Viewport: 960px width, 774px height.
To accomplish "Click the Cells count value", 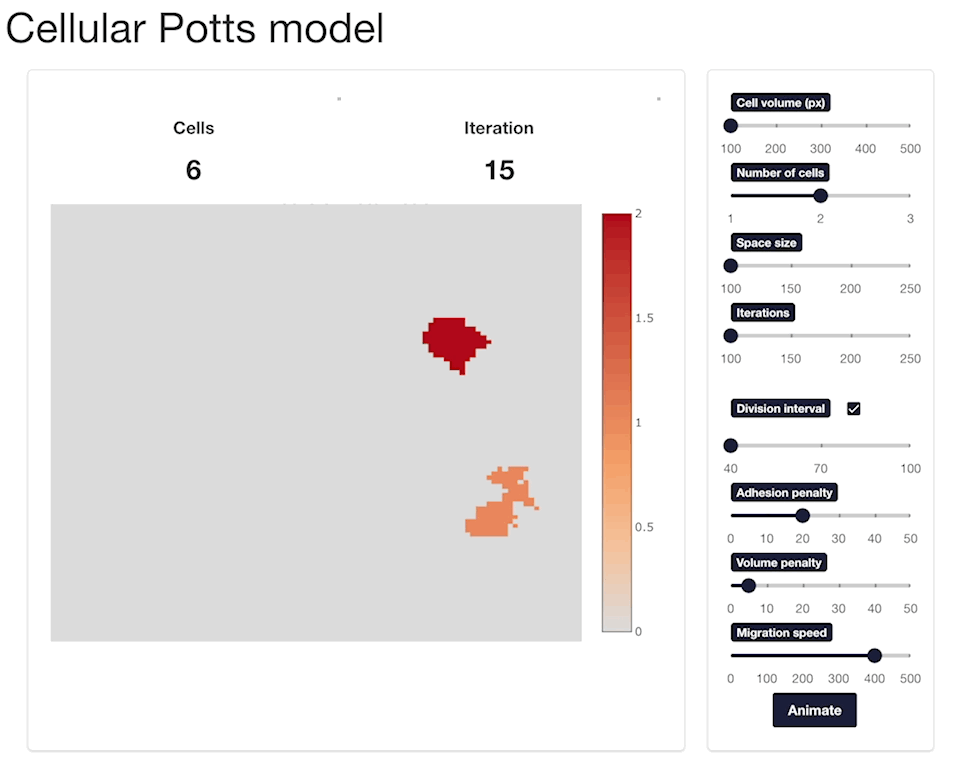I will [193, 170].
